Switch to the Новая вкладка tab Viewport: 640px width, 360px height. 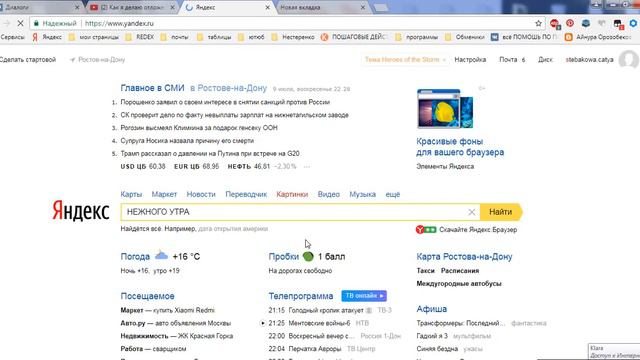point(318,7)
